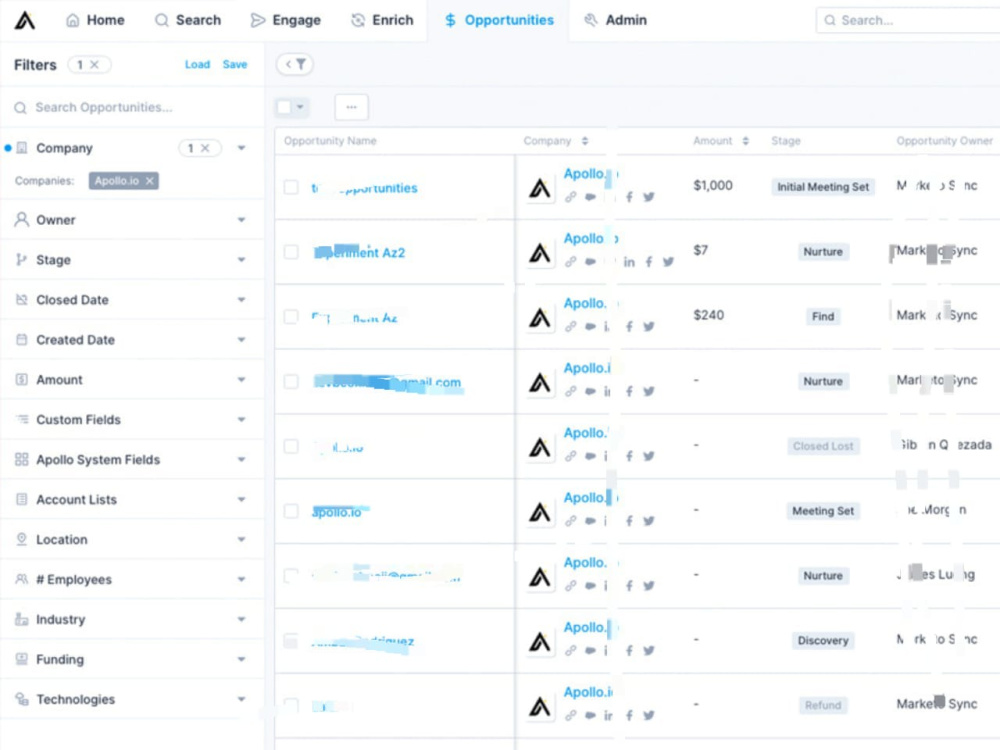Image resolution: width=1000 pixels, height=750 pixels.
Task: Click the Closed Lost stage badge
Action: point(823,446)
